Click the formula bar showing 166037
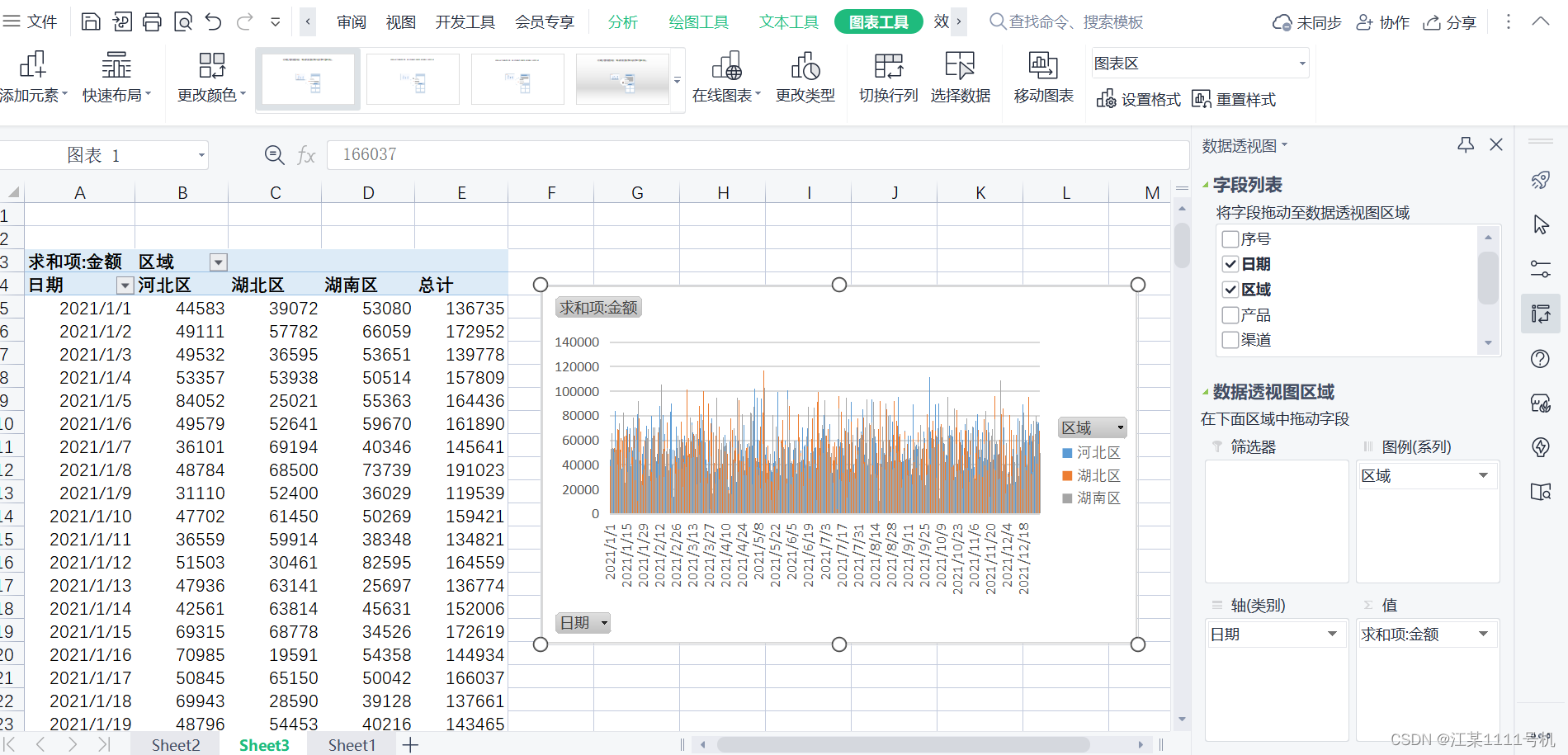The width and height of the screenshot is (1568, 755). pos(758,154)
